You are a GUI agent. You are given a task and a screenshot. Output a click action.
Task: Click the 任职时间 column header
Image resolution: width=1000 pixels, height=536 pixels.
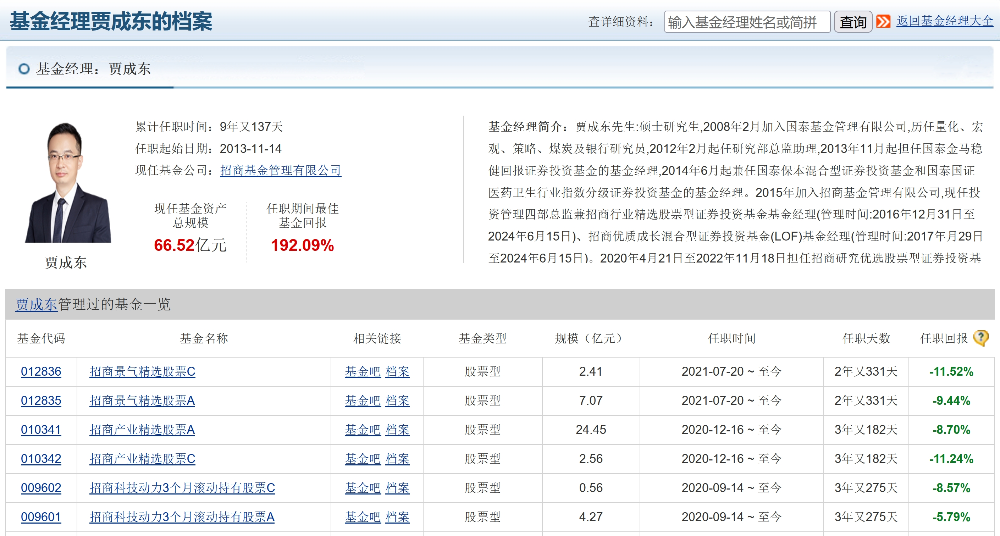coord(732,339)
